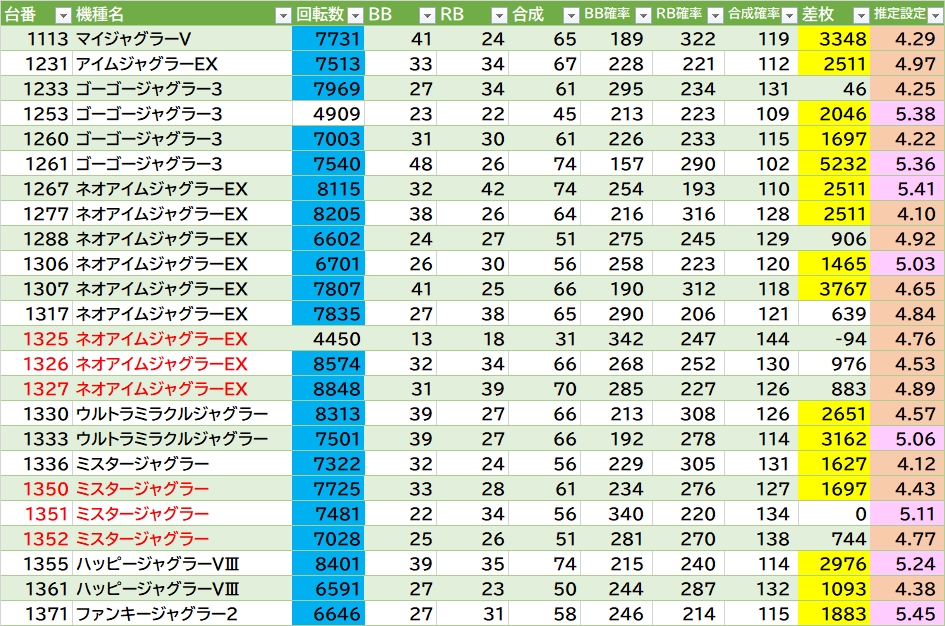Open the 台番 column filter dropdown
The width and height of the screenshot is (945, 626).
(63, 15)
